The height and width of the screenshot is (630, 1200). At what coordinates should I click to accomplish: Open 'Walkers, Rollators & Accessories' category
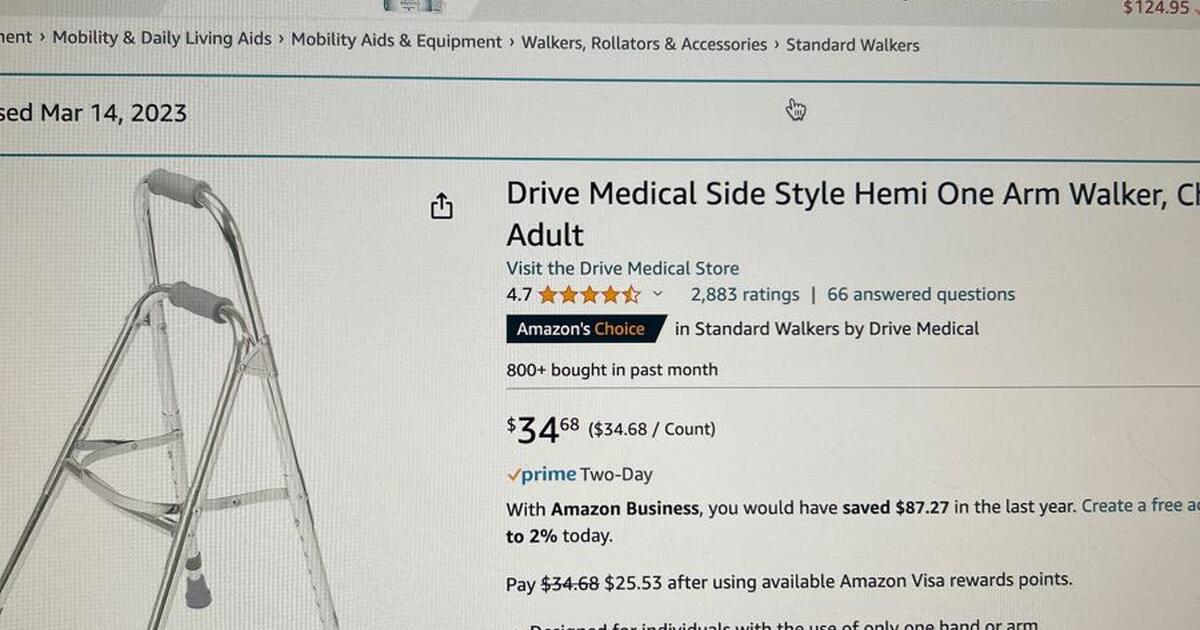(643, 42)
